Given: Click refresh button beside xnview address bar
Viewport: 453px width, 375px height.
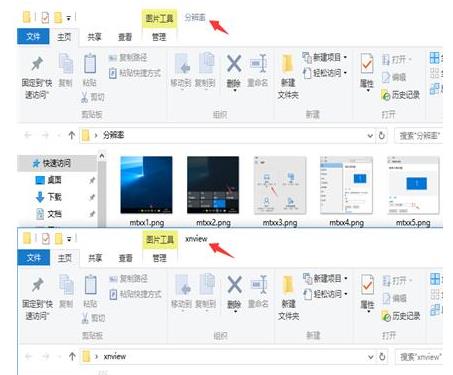Looking at the screenshot, I should pyautogui.click(x=382, y=357).
